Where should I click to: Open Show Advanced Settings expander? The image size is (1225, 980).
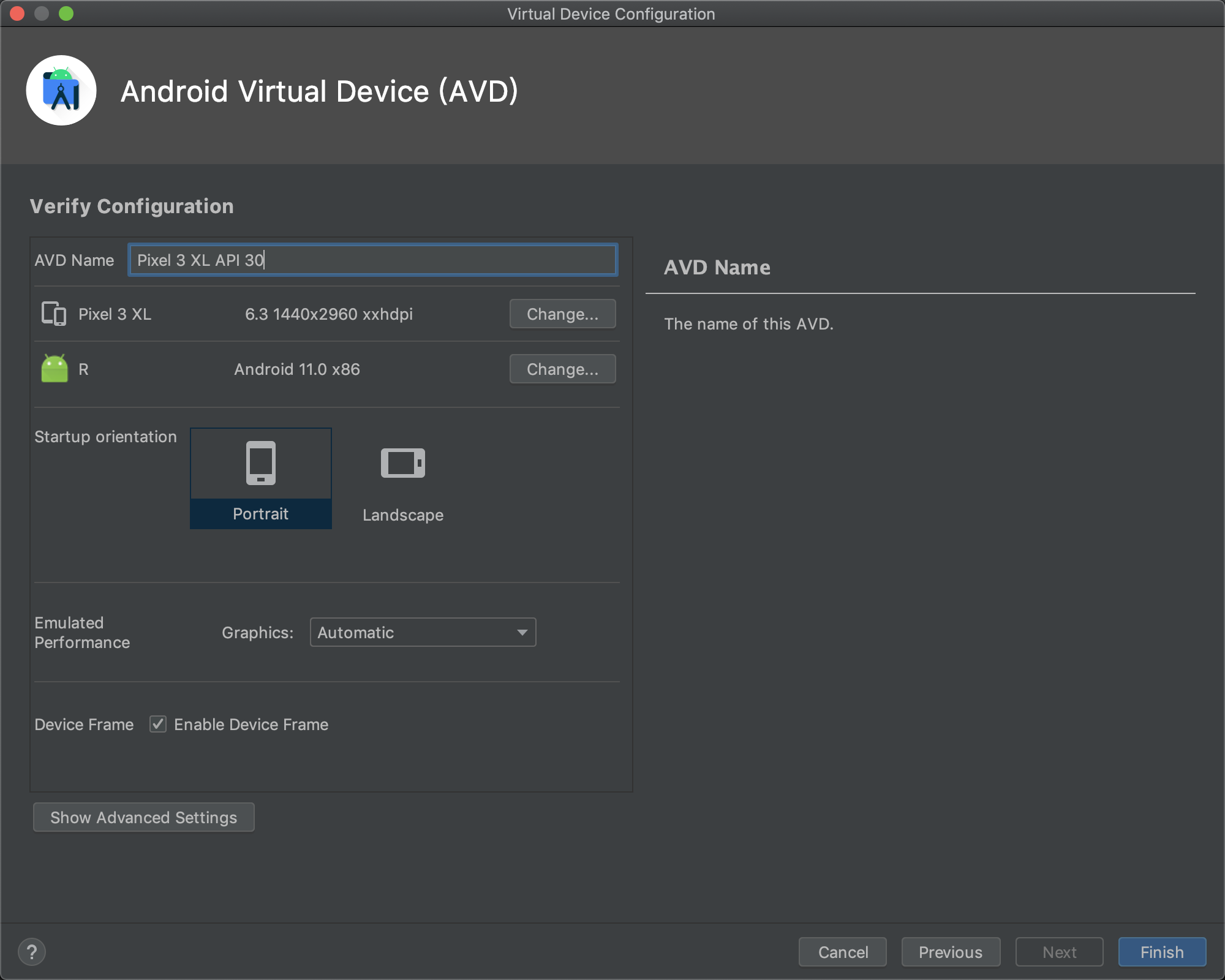[x=144, y=818]
